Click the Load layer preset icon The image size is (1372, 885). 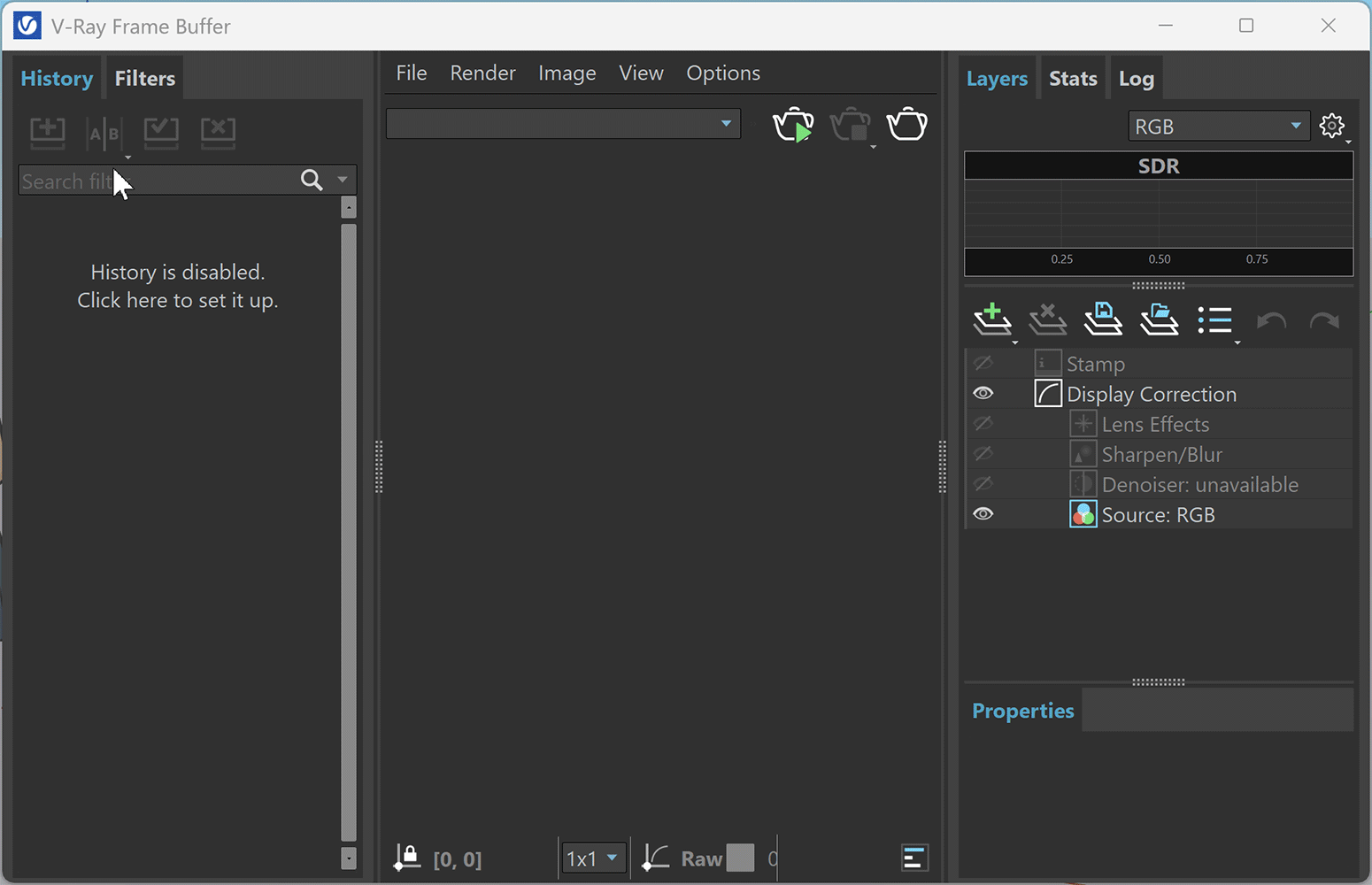click(x=1159, y=319)
